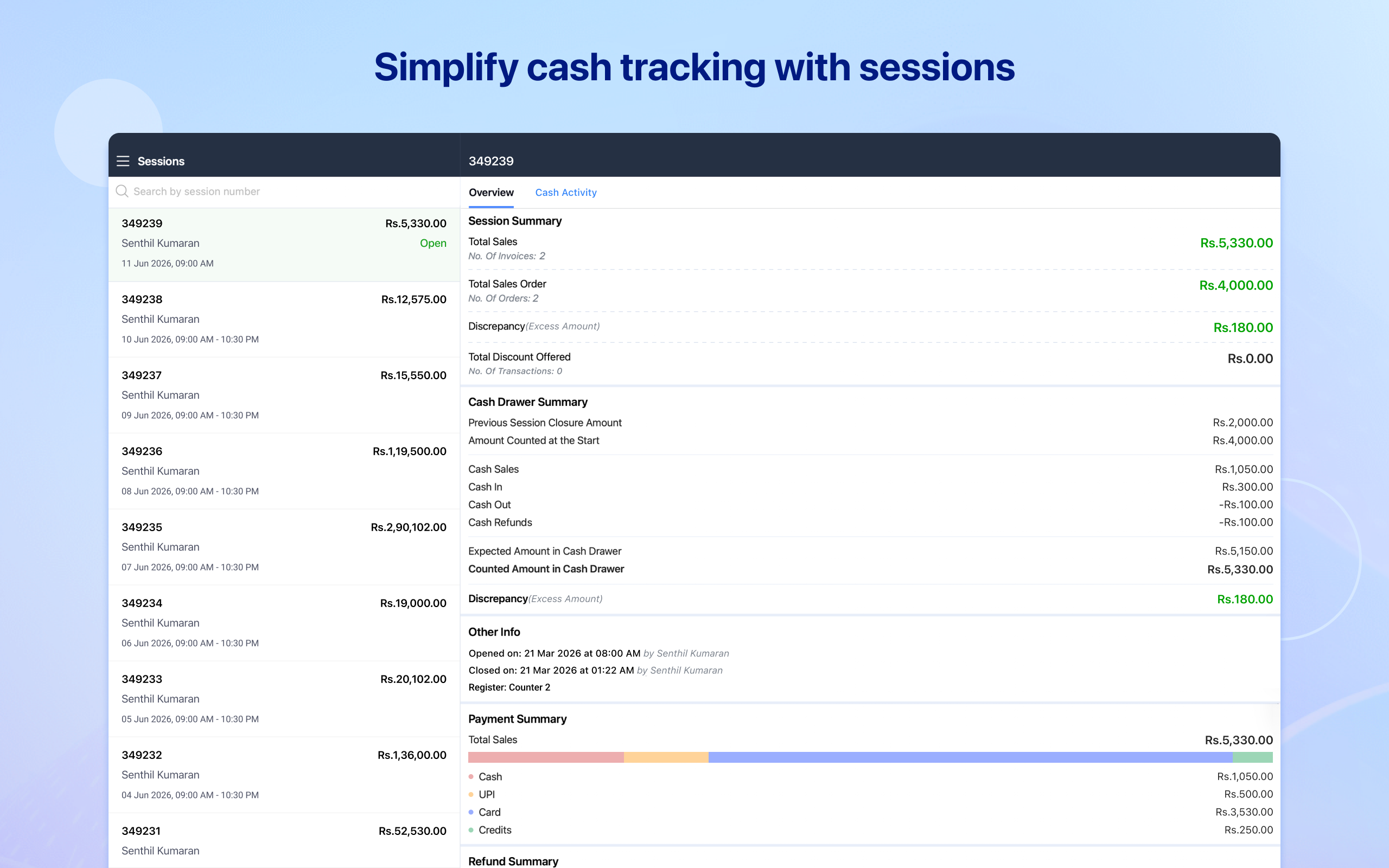Click the blue Card segment of payment bar
The height and width of the screenshot is (868, 1389).
pyautogui.click(x=970, y=757)
